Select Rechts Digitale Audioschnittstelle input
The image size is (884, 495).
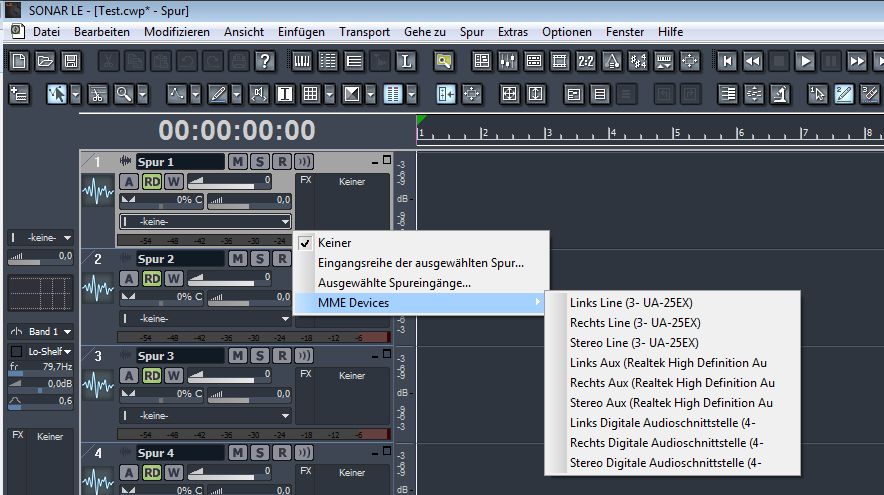point(672,443)
